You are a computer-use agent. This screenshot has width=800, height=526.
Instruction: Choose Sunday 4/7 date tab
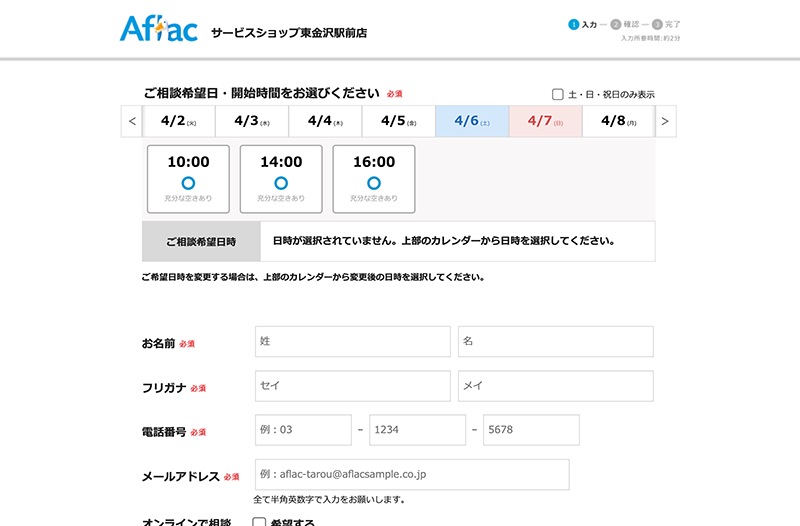tap(545, 121)
